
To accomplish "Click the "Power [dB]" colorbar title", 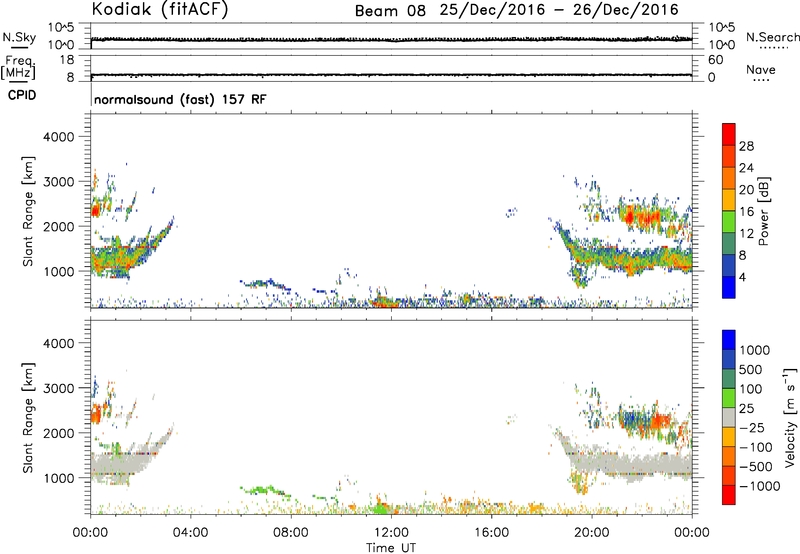I will [x=763, y=211].
